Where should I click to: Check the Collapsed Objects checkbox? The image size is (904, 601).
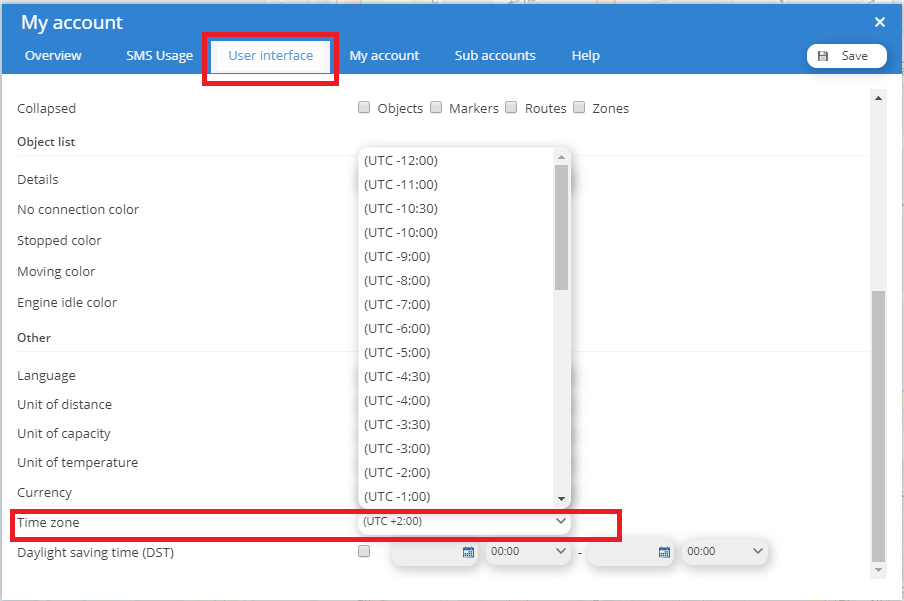[364, 107]
